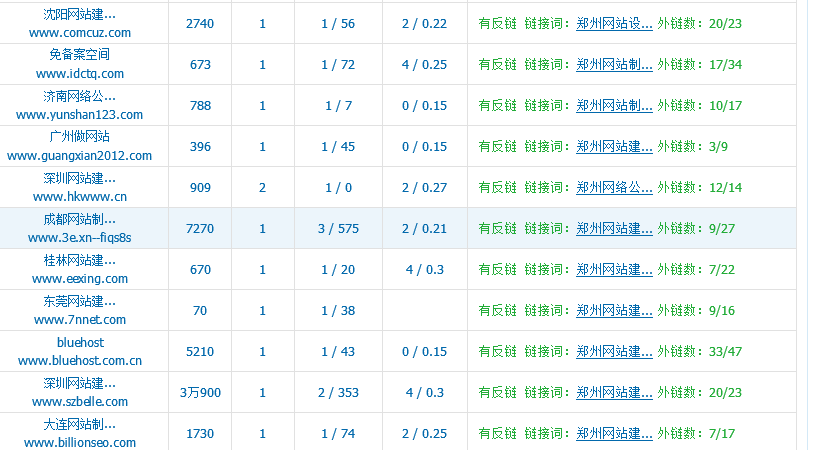Open the www.bluehost.com.cn URL
Viewport: 814px width, 450px height.
pos(80,360)
